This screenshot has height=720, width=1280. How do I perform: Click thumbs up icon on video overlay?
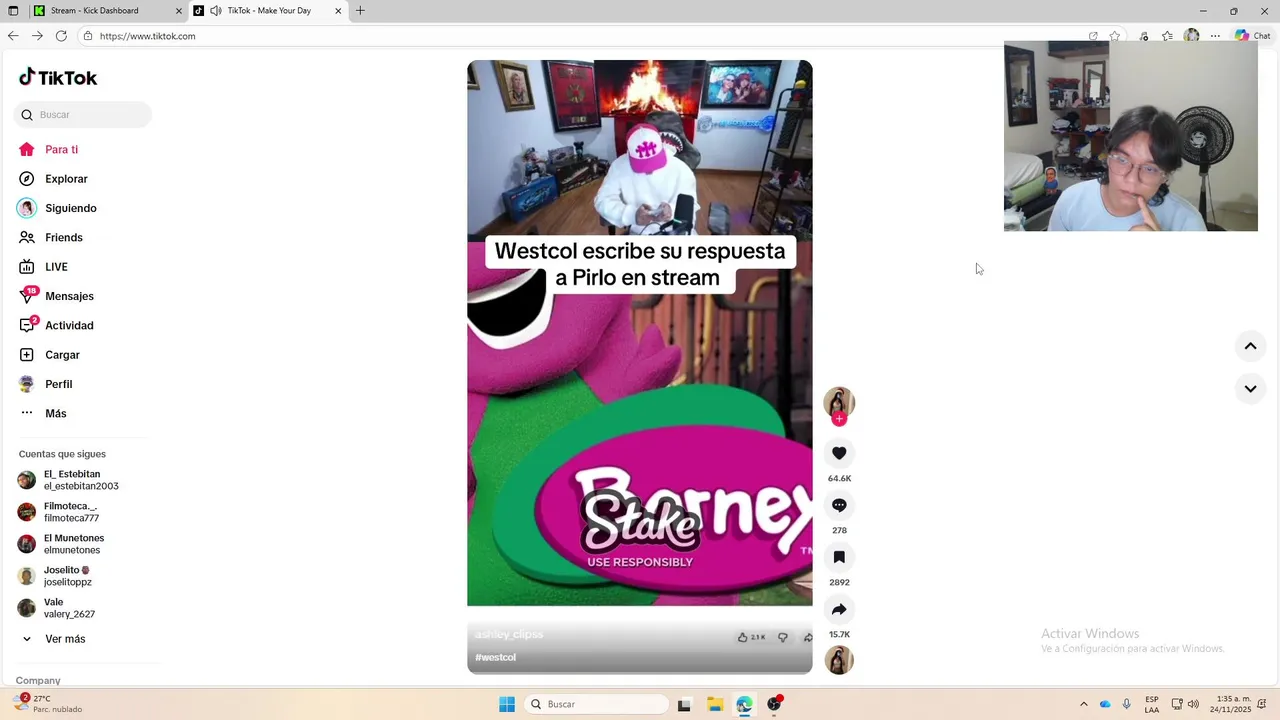[x=743, y=637]
